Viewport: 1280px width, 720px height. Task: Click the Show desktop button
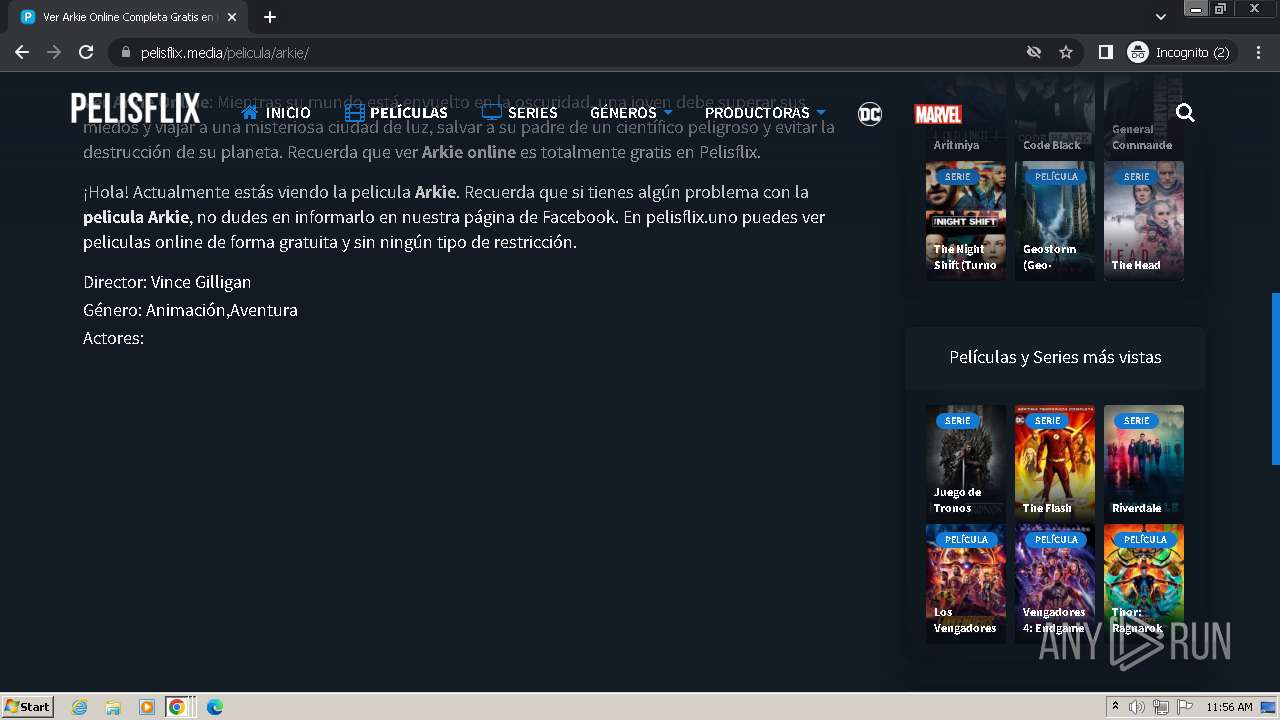(1269, 707)
